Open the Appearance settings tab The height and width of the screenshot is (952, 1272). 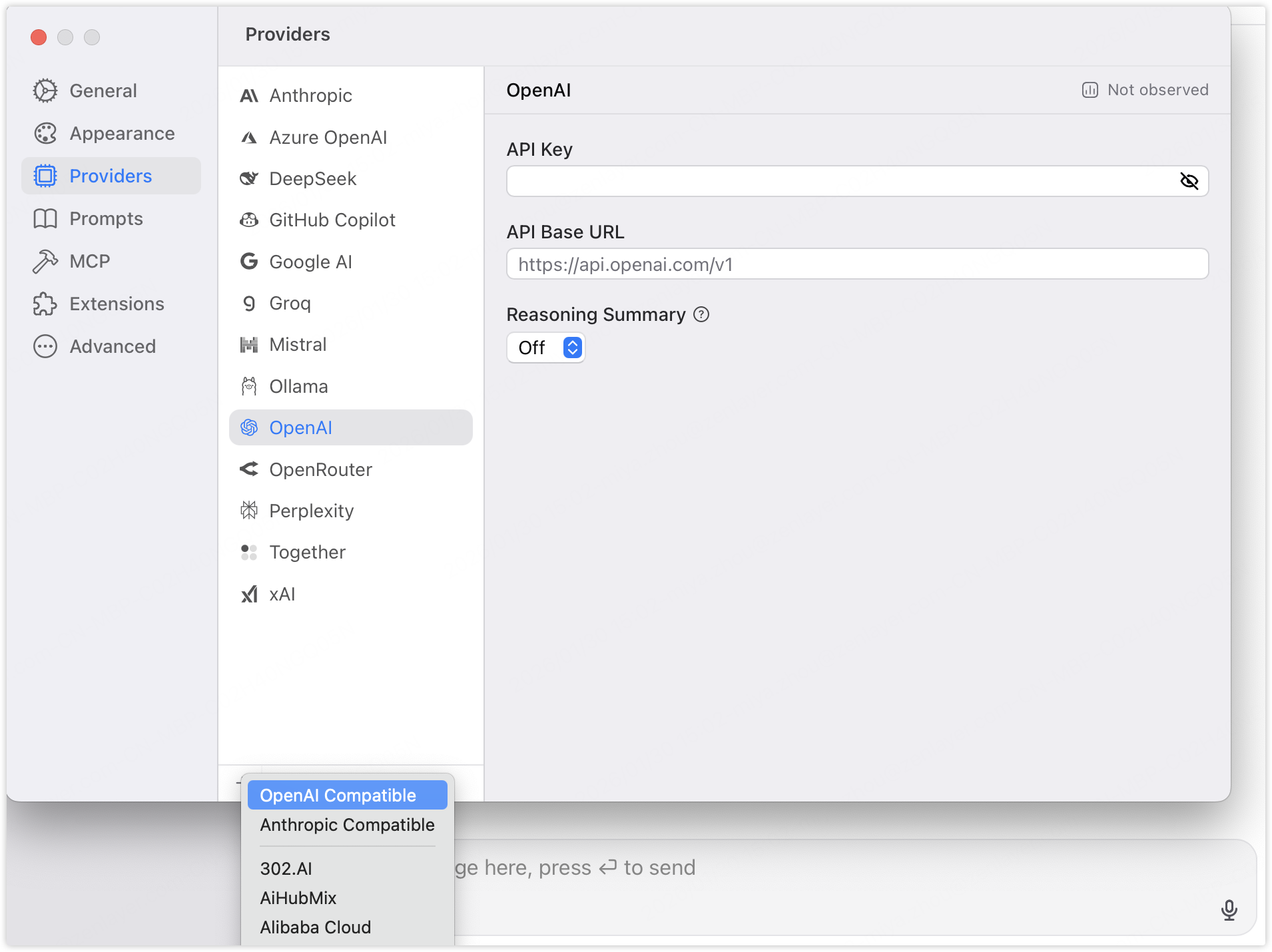pyautogui.click(x=122, y=134)
